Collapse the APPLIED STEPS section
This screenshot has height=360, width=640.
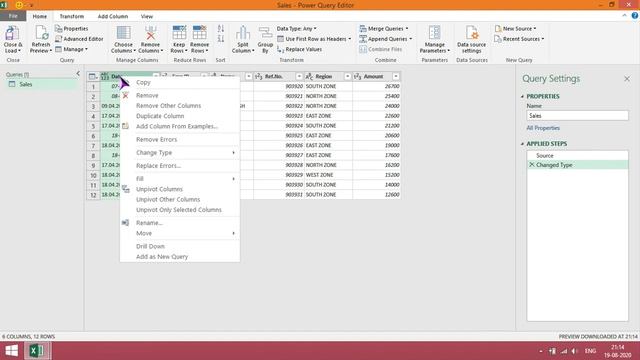(x=522, y=144)
